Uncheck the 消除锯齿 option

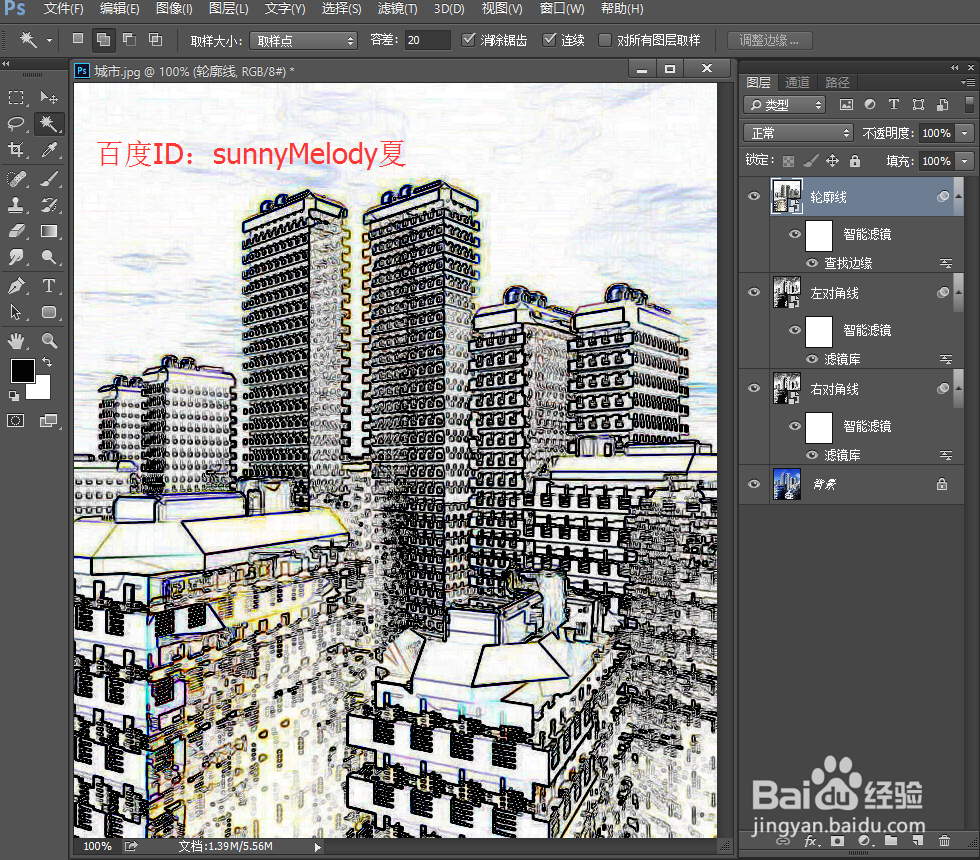(468, 40)
